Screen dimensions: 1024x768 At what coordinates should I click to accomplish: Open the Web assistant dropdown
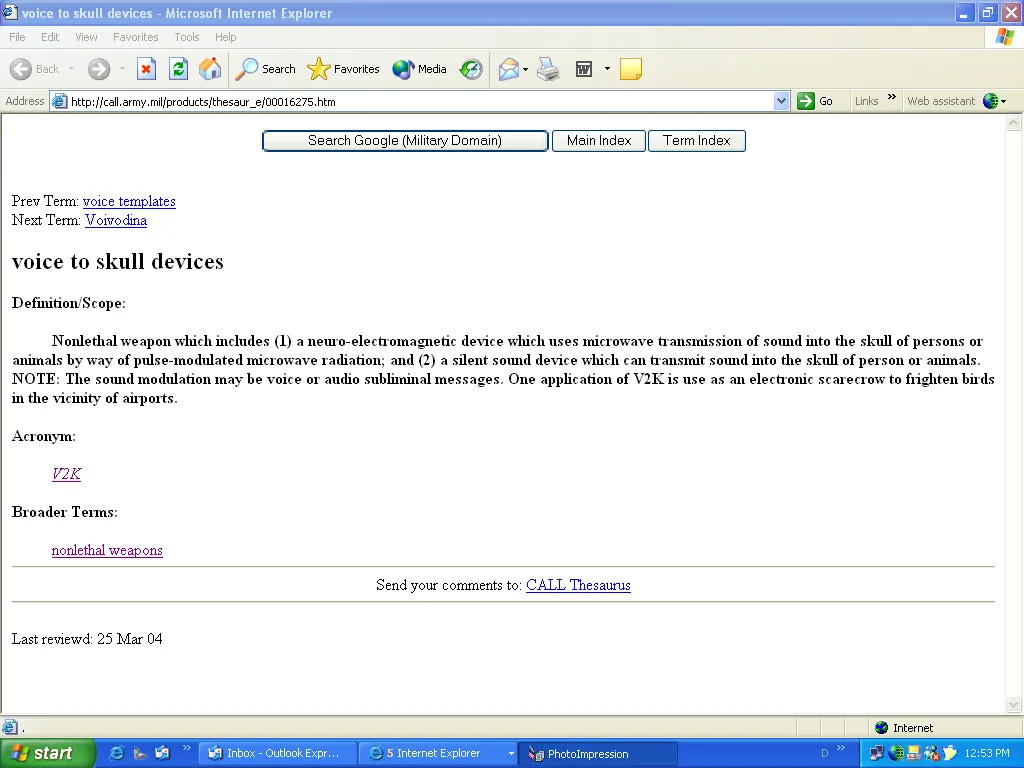click(1003, 101)
